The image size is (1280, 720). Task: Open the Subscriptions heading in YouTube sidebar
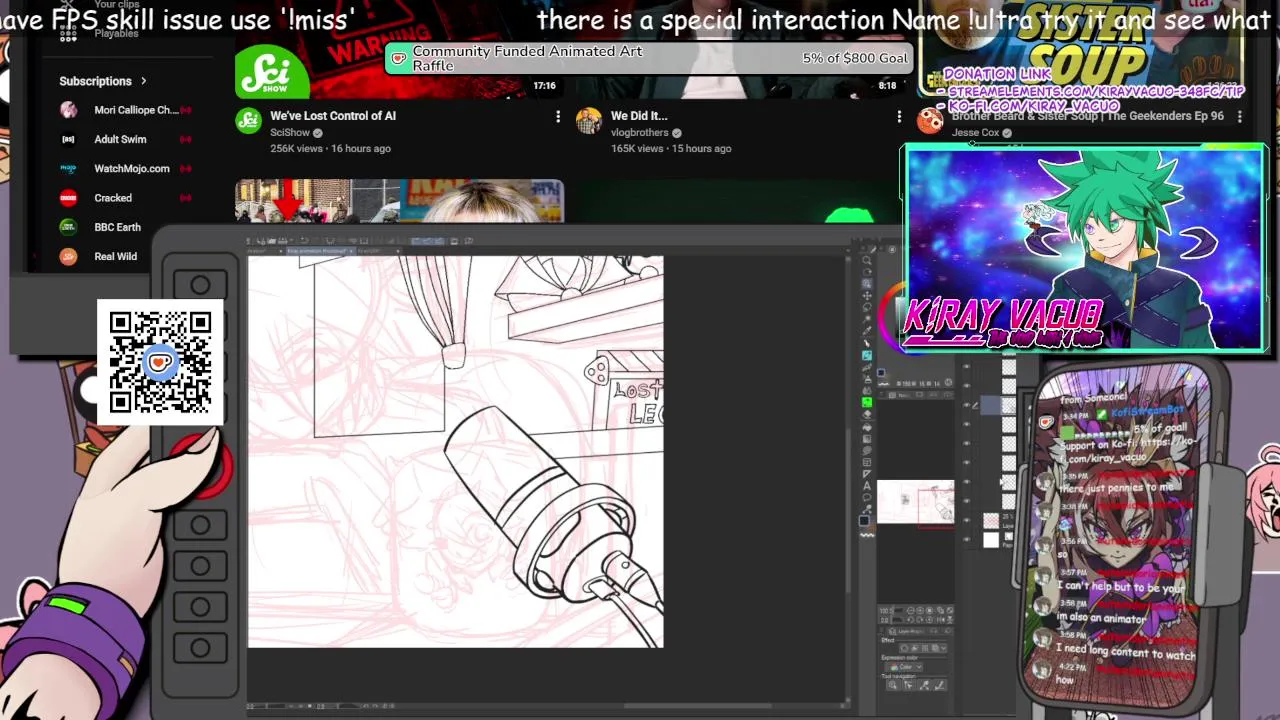(95, 81)
